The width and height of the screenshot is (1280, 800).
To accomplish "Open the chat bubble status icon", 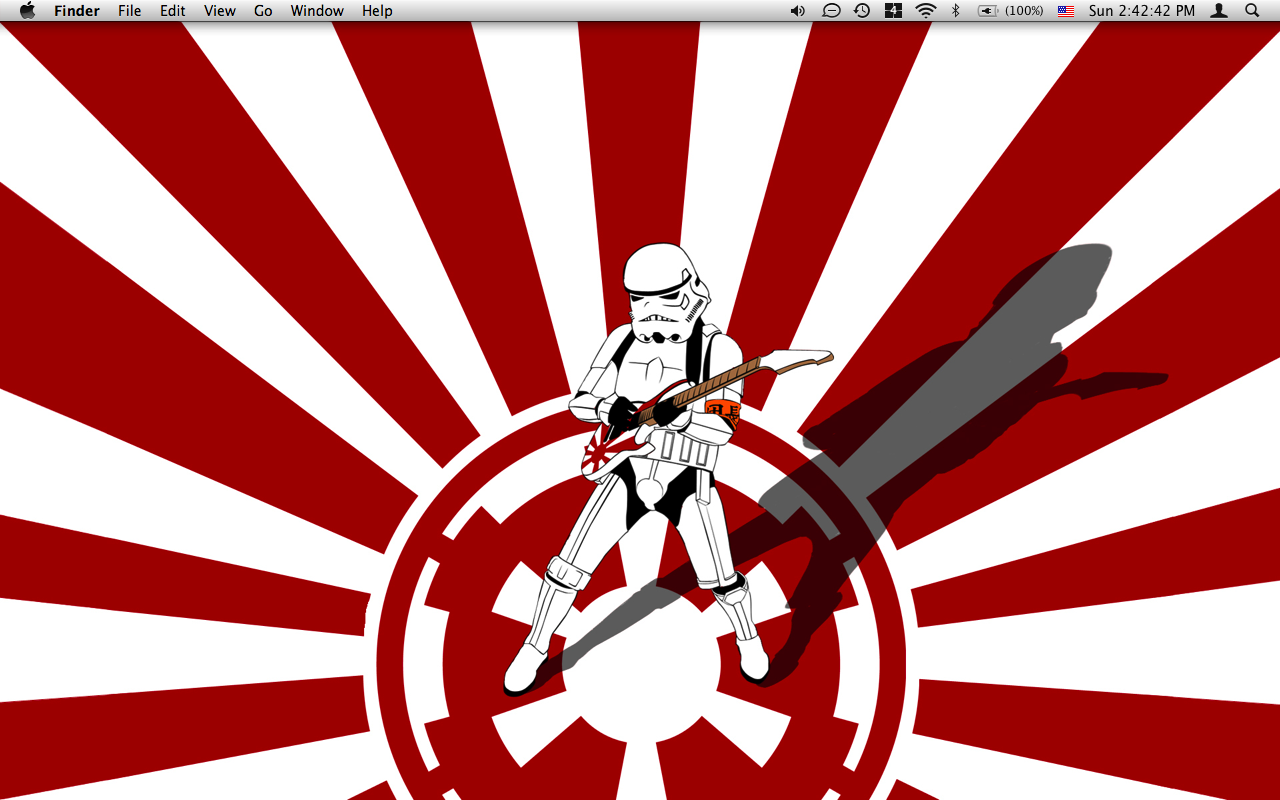I will tap(831, 11).
